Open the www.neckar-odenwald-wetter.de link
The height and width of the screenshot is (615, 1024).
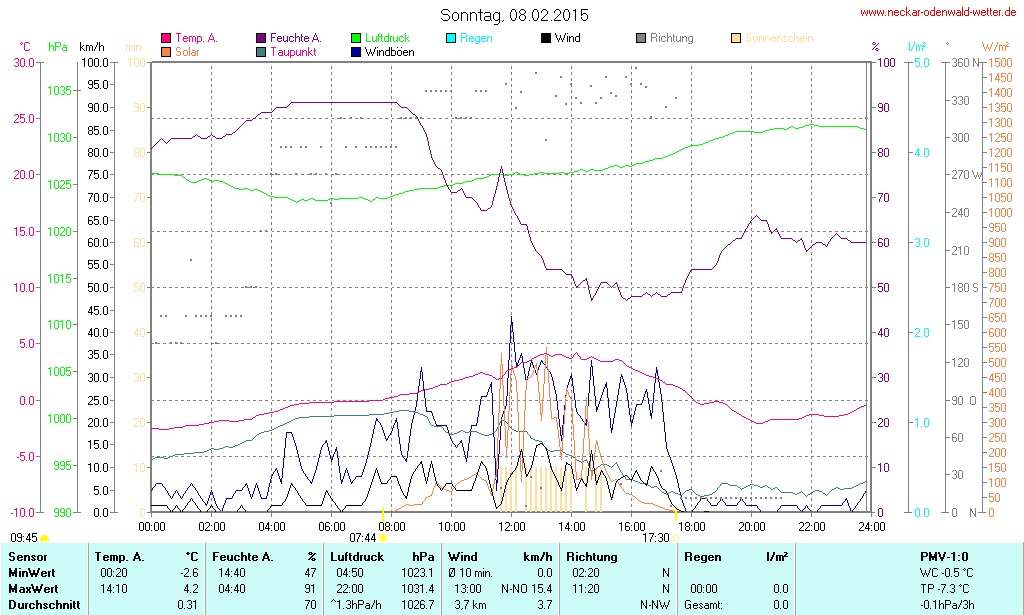pyautogui.click(x=938, y=13)
